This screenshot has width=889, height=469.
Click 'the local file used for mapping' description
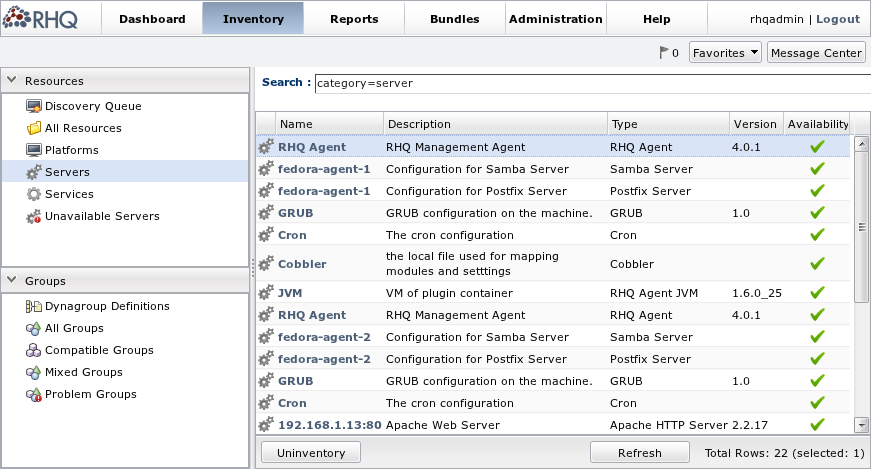[472, 264]
